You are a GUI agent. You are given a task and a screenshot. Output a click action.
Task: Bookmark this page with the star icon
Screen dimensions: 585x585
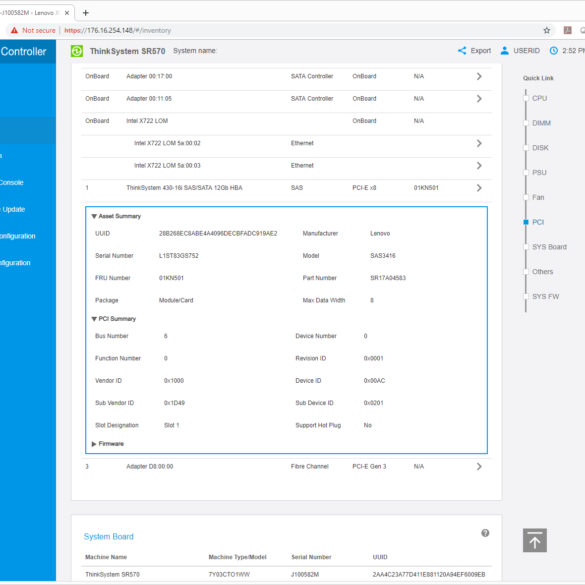point(547,31)
